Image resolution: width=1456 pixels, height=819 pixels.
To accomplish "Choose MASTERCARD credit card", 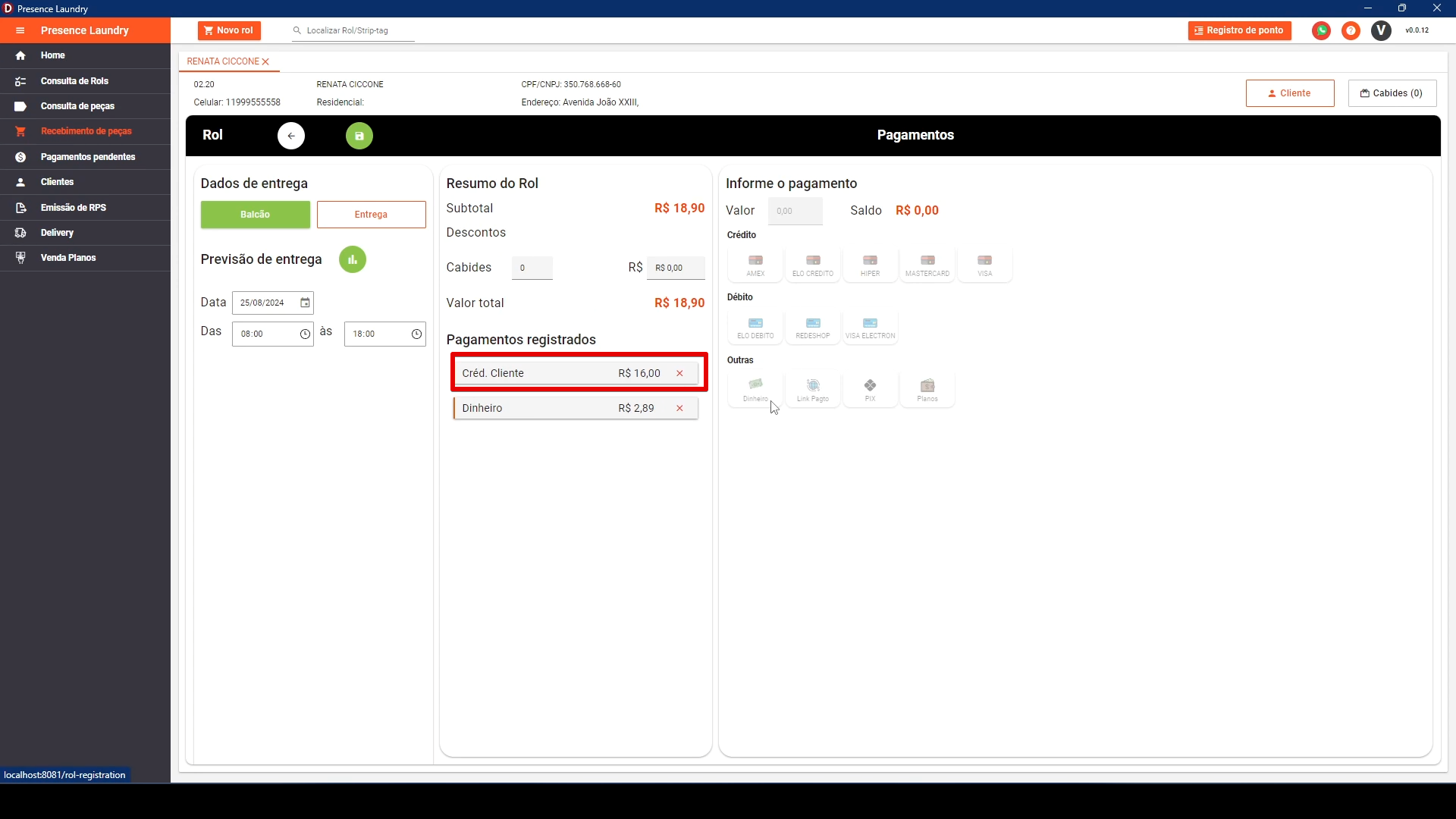I will (x=927, y=265).
